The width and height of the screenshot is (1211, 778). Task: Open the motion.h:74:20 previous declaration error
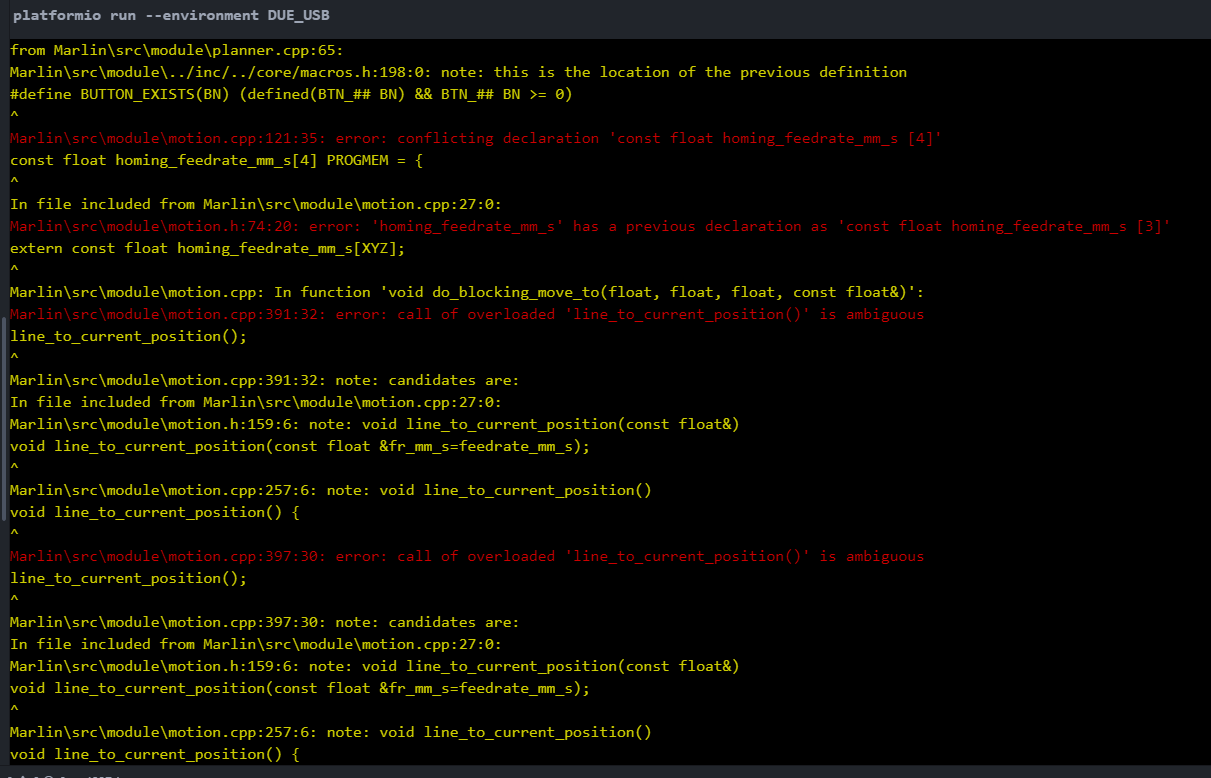pyautogui.click(x=590, y=226)
